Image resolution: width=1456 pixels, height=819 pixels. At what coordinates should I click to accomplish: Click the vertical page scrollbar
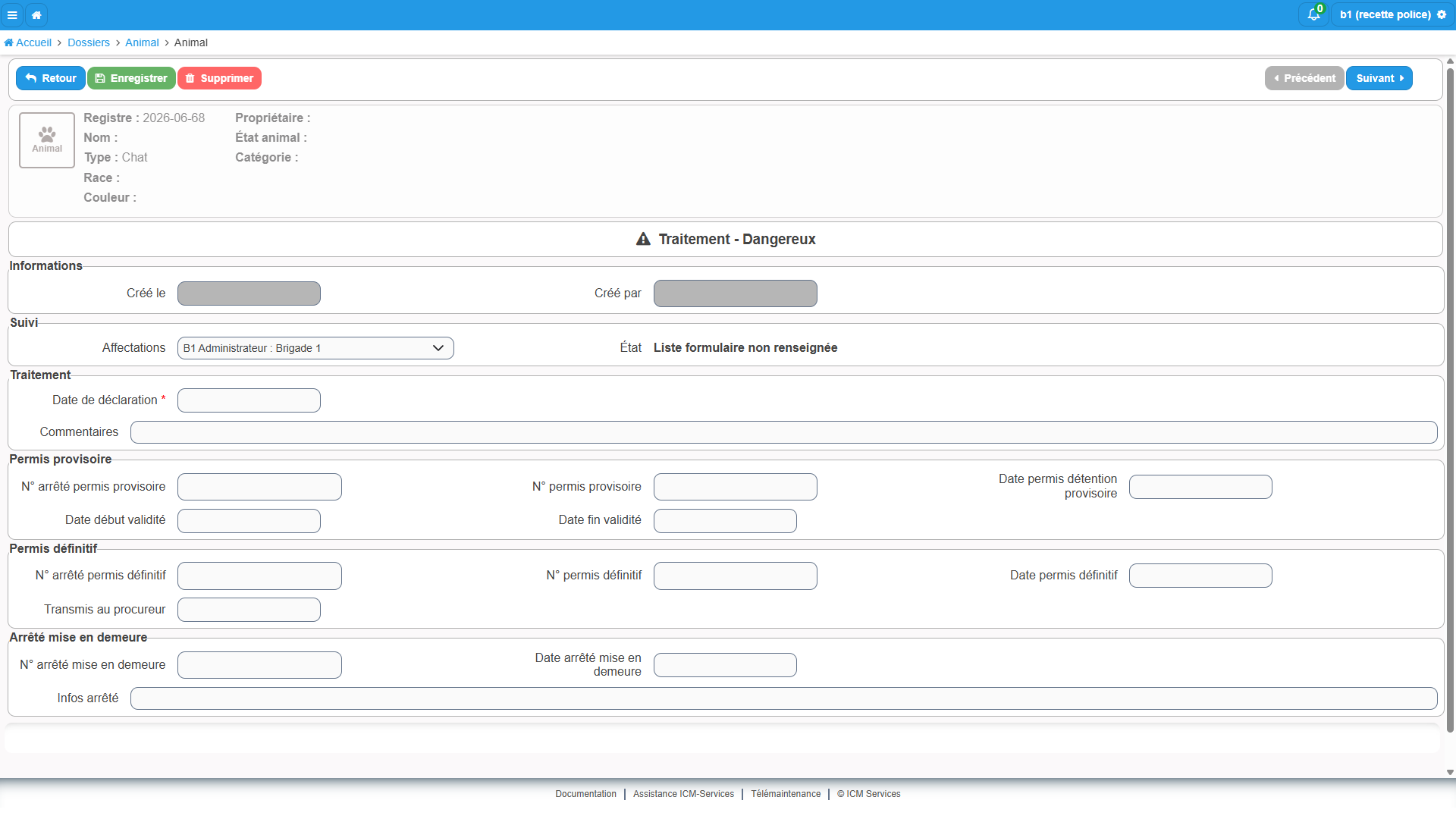(1450, 400)
